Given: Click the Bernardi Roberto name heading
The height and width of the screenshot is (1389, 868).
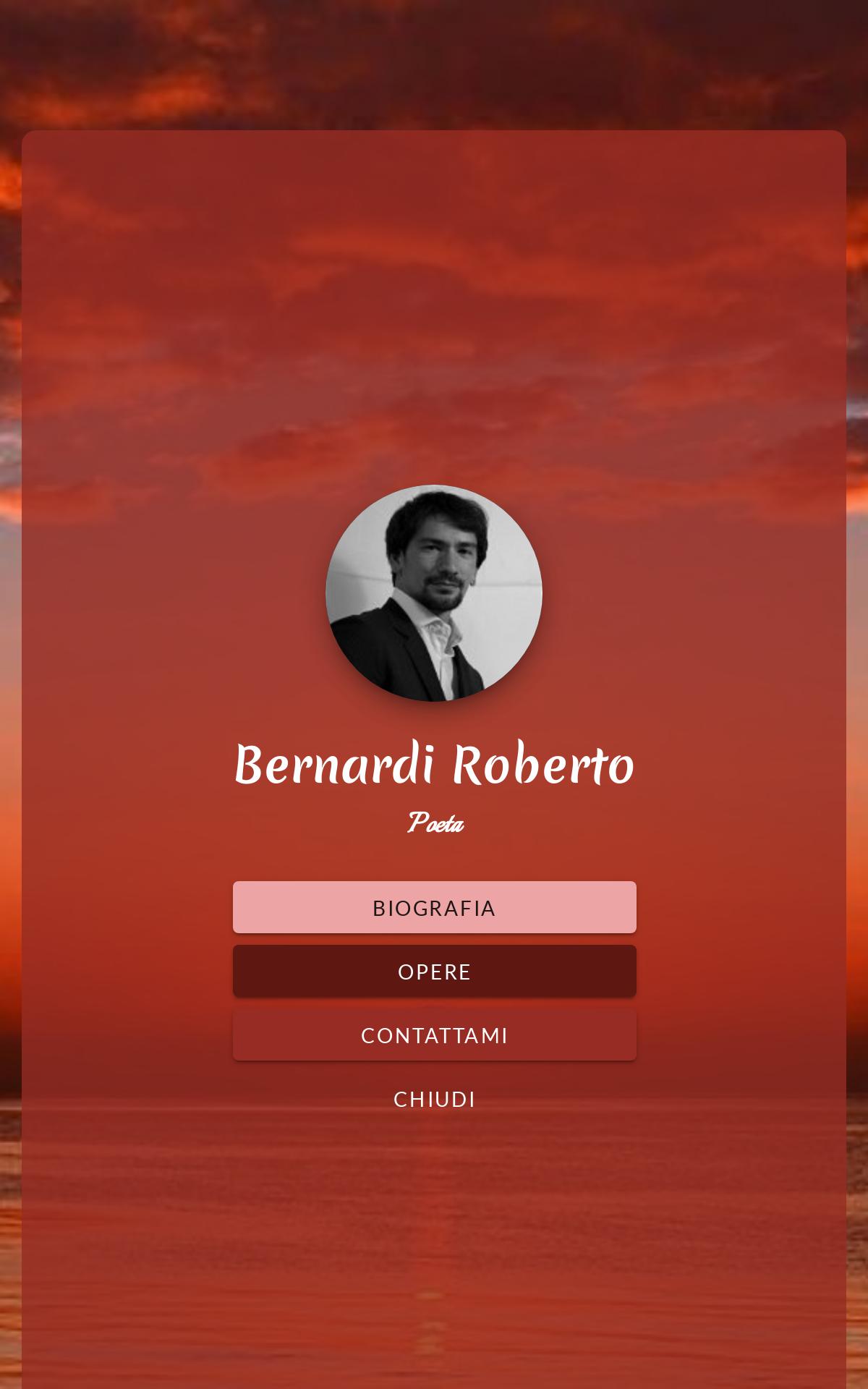Looking at the screenshot, I should coord(434,765).
